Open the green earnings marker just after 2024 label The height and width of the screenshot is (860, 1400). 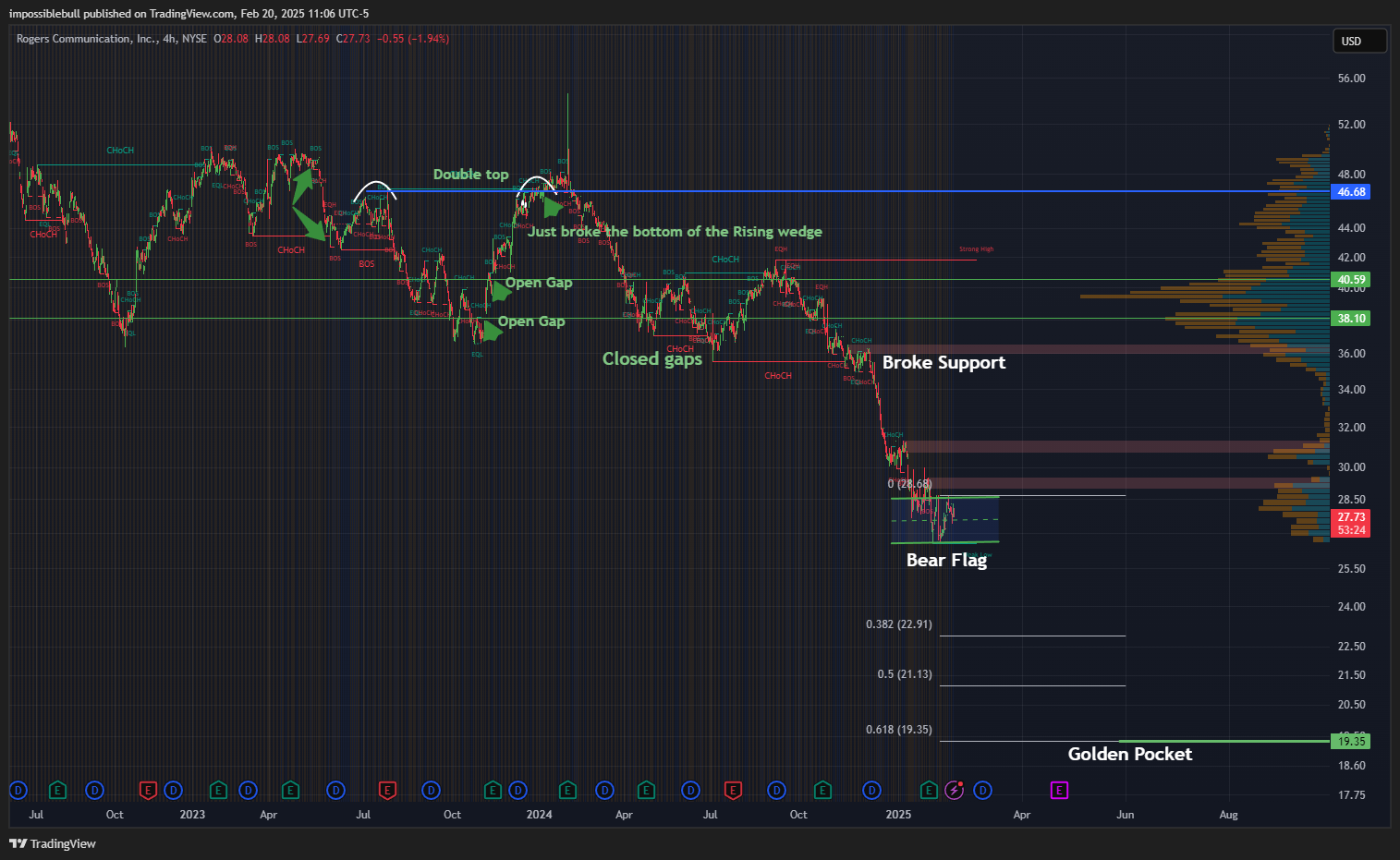point(567,790)
